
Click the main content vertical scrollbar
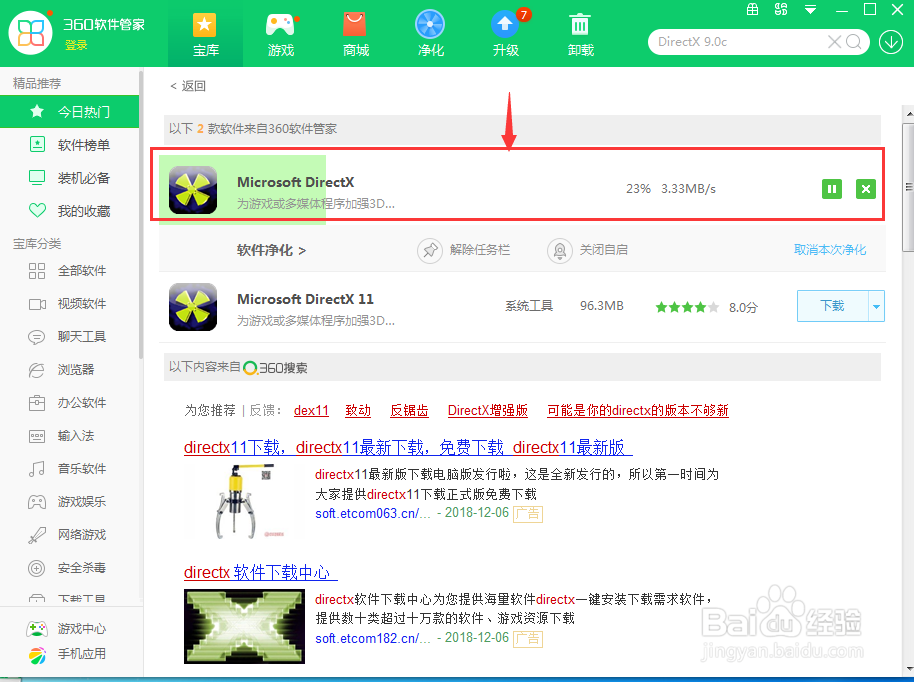pyautogui.click(x=908, y=187)
